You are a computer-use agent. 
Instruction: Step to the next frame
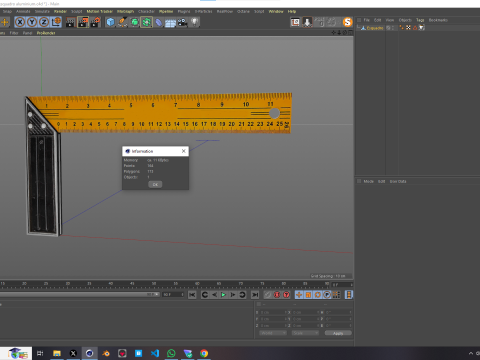tap(233, 295)
